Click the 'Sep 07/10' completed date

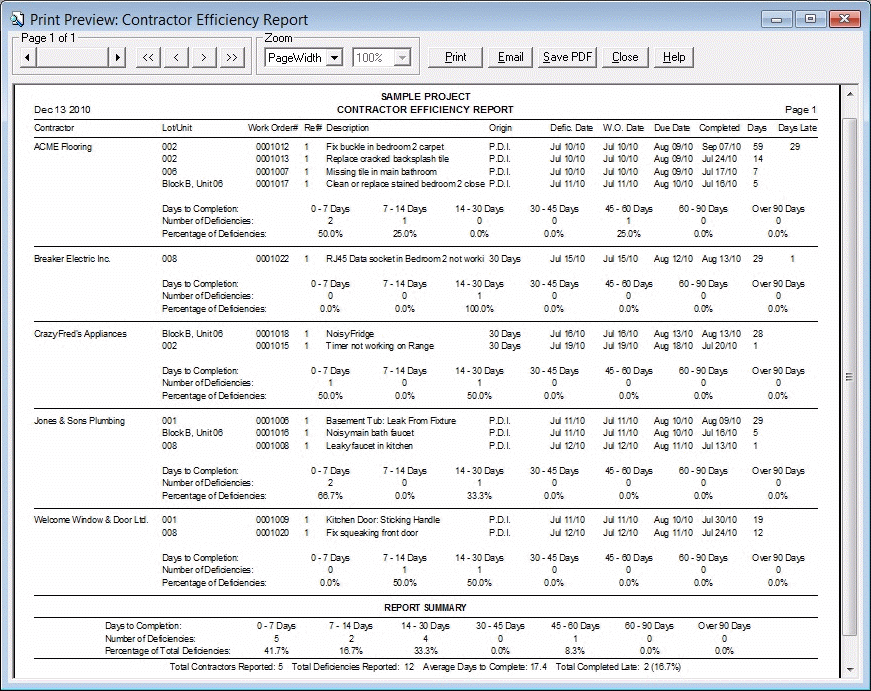(722, 147)
